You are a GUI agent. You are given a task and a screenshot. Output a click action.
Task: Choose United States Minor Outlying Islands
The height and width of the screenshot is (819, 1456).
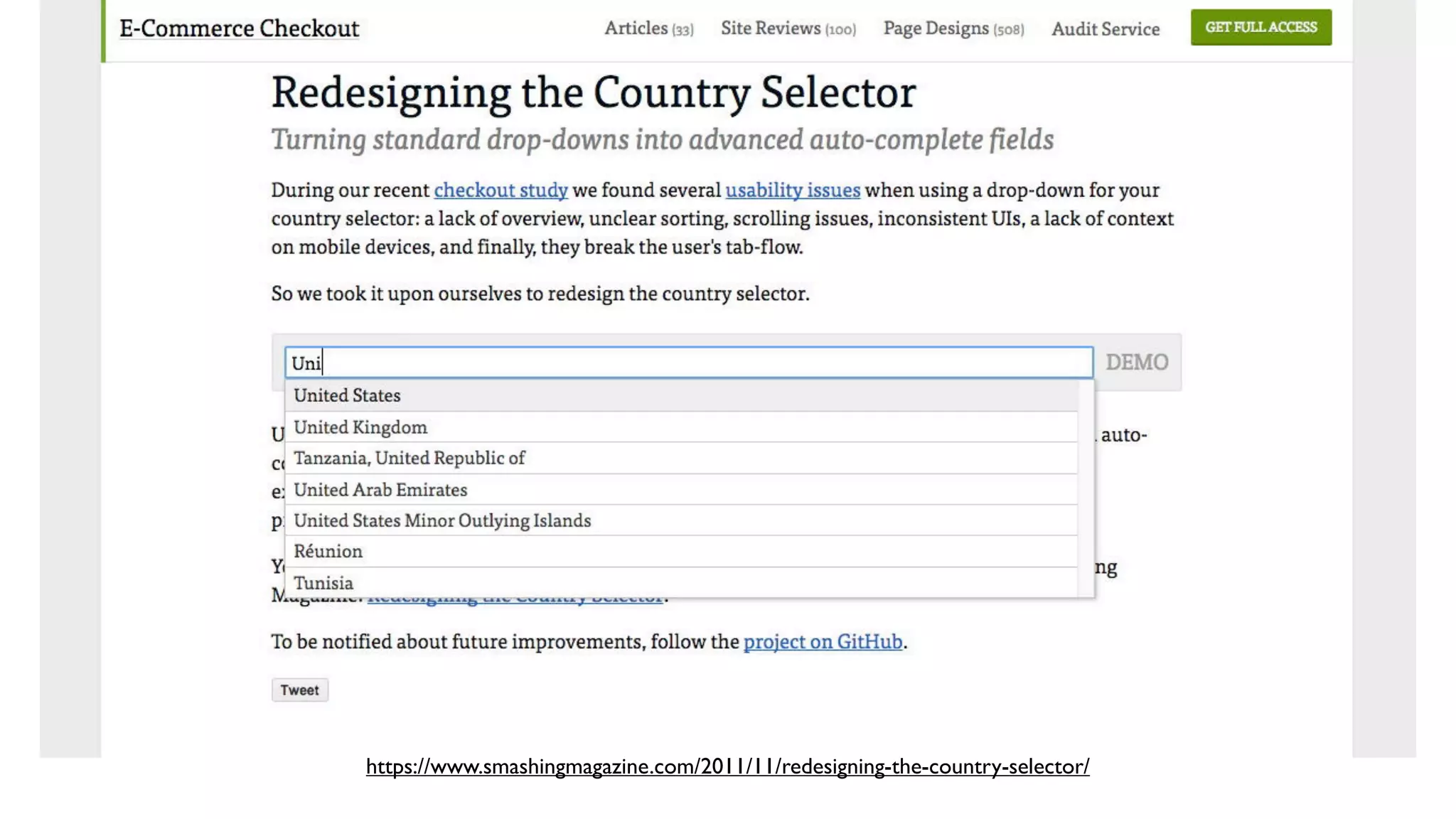(442, 521)
